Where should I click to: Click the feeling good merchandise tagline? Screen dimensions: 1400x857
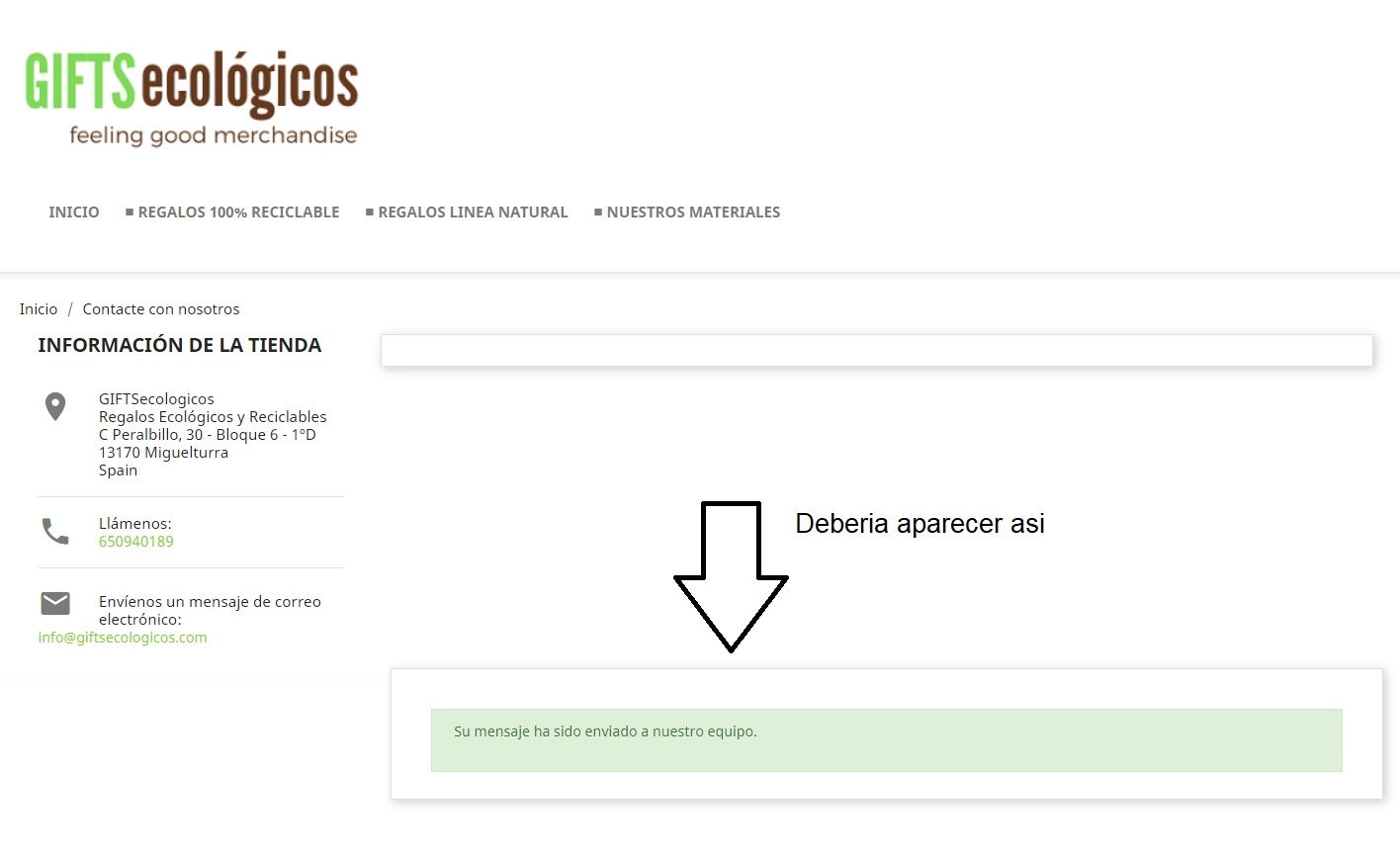click(214, 135)
